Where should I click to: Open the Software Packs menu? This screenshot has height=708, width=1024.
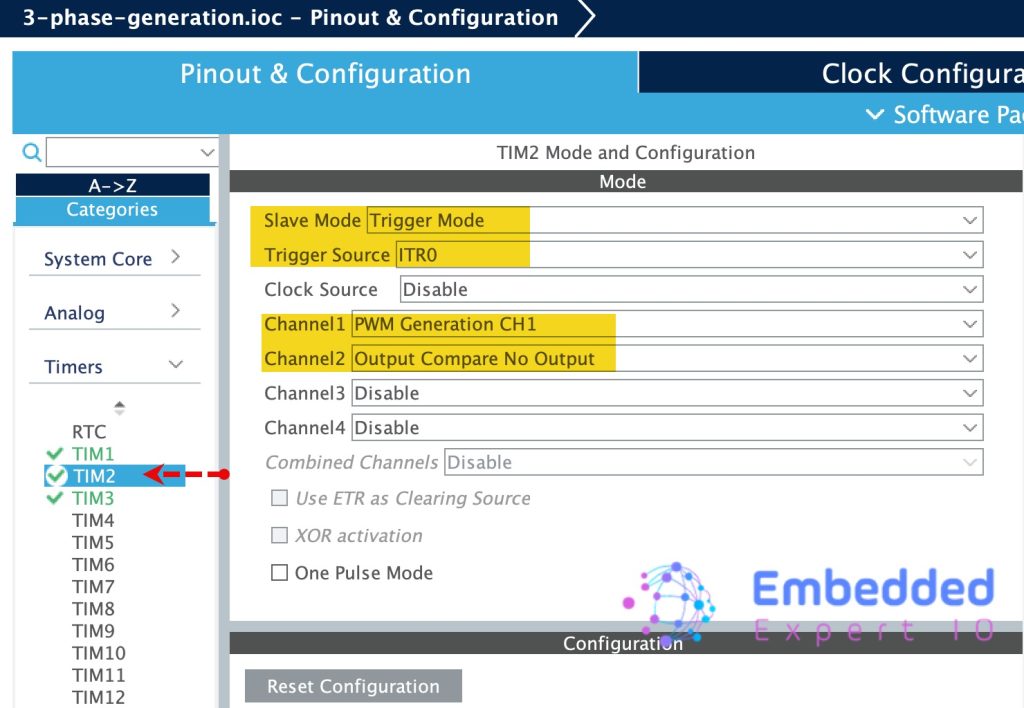[x=940, y=115]
